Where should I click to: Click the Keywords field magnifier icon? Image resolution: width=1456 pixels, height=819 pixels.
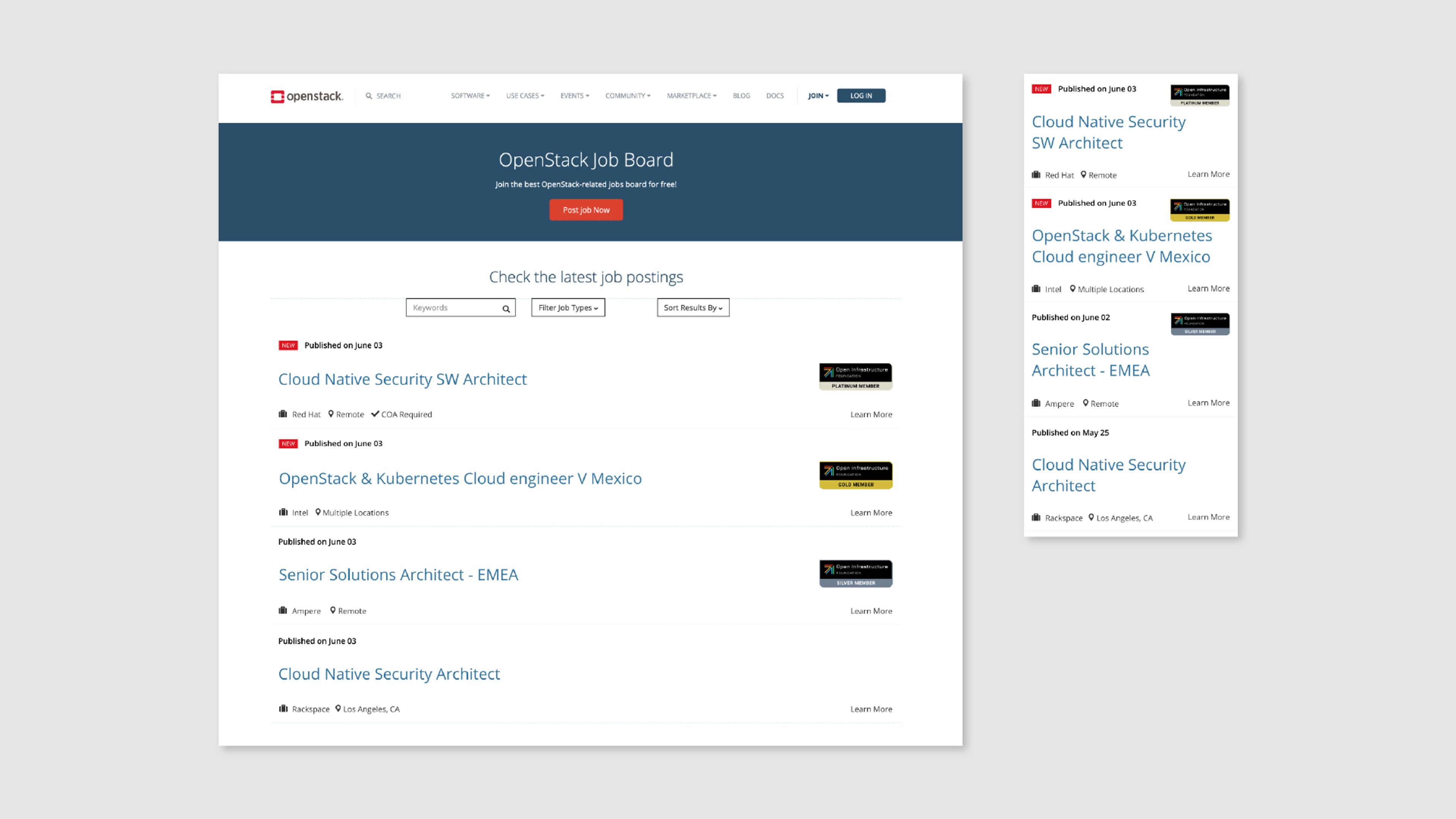pyautogui.click(x=506, y=309)
